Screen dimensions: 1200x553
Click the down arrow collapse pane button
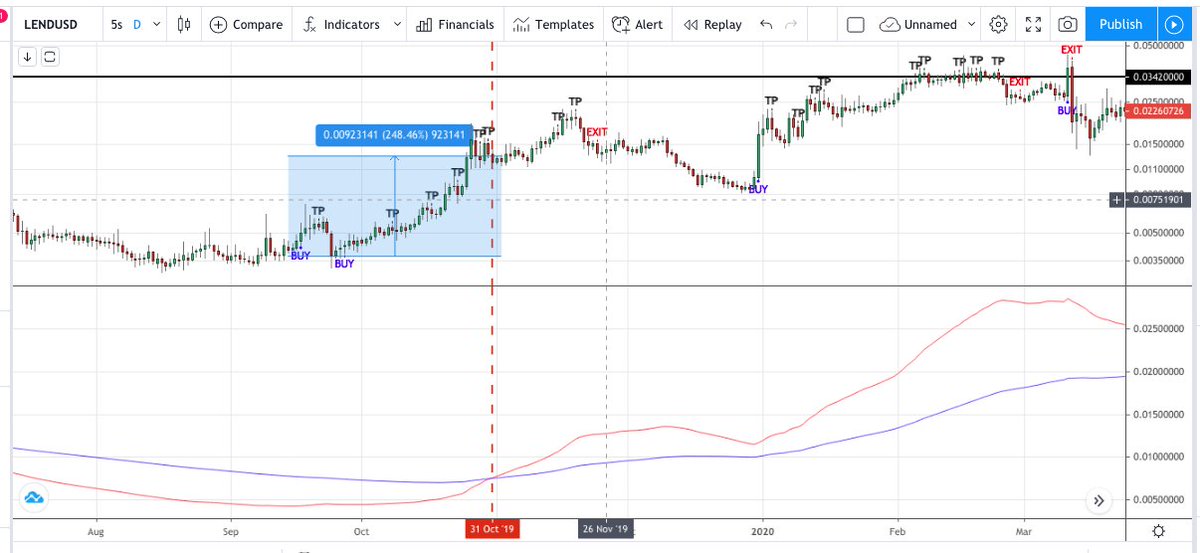(28, 57)
